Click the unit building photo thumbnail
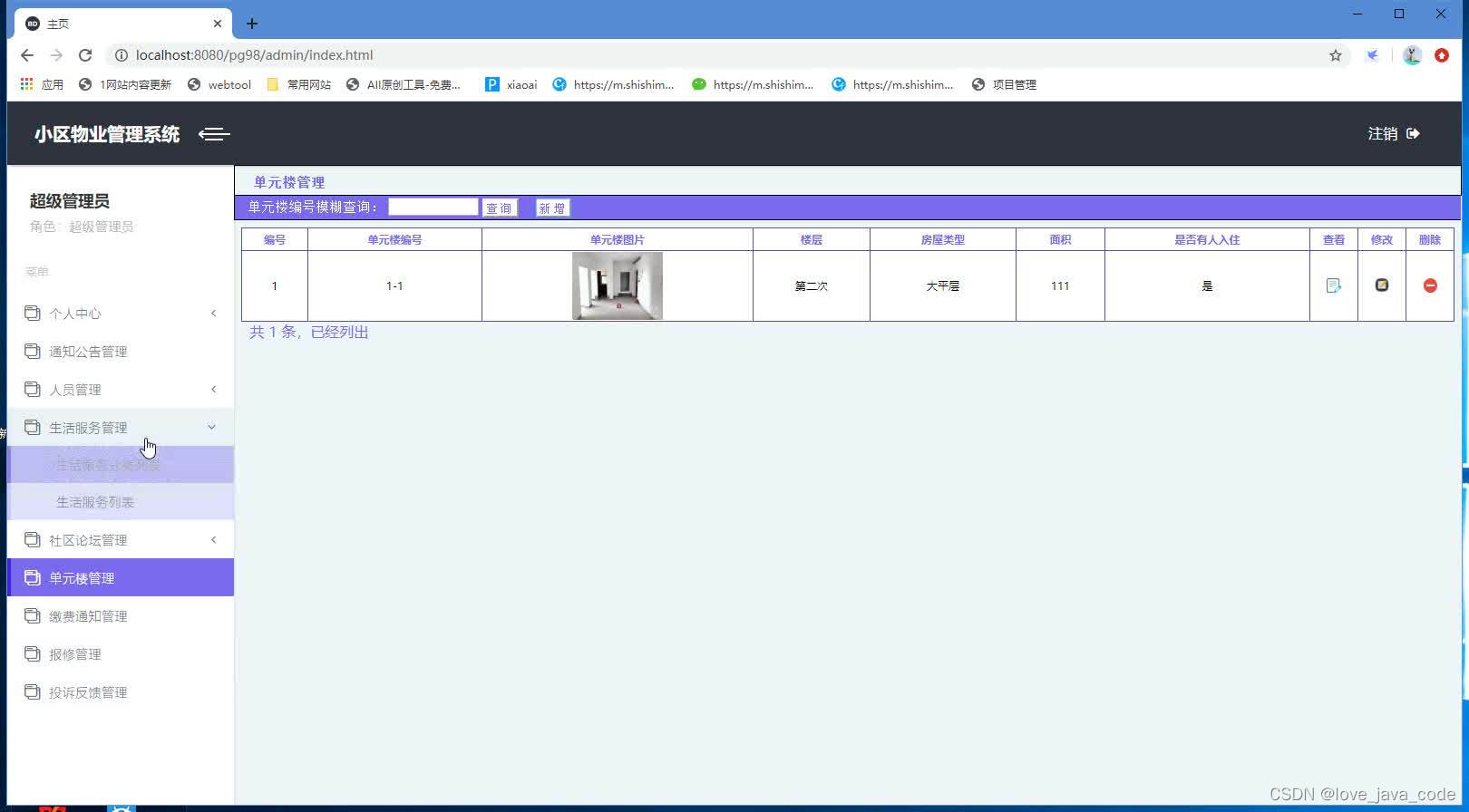The image size is (1469, 812). coord(618,285)
